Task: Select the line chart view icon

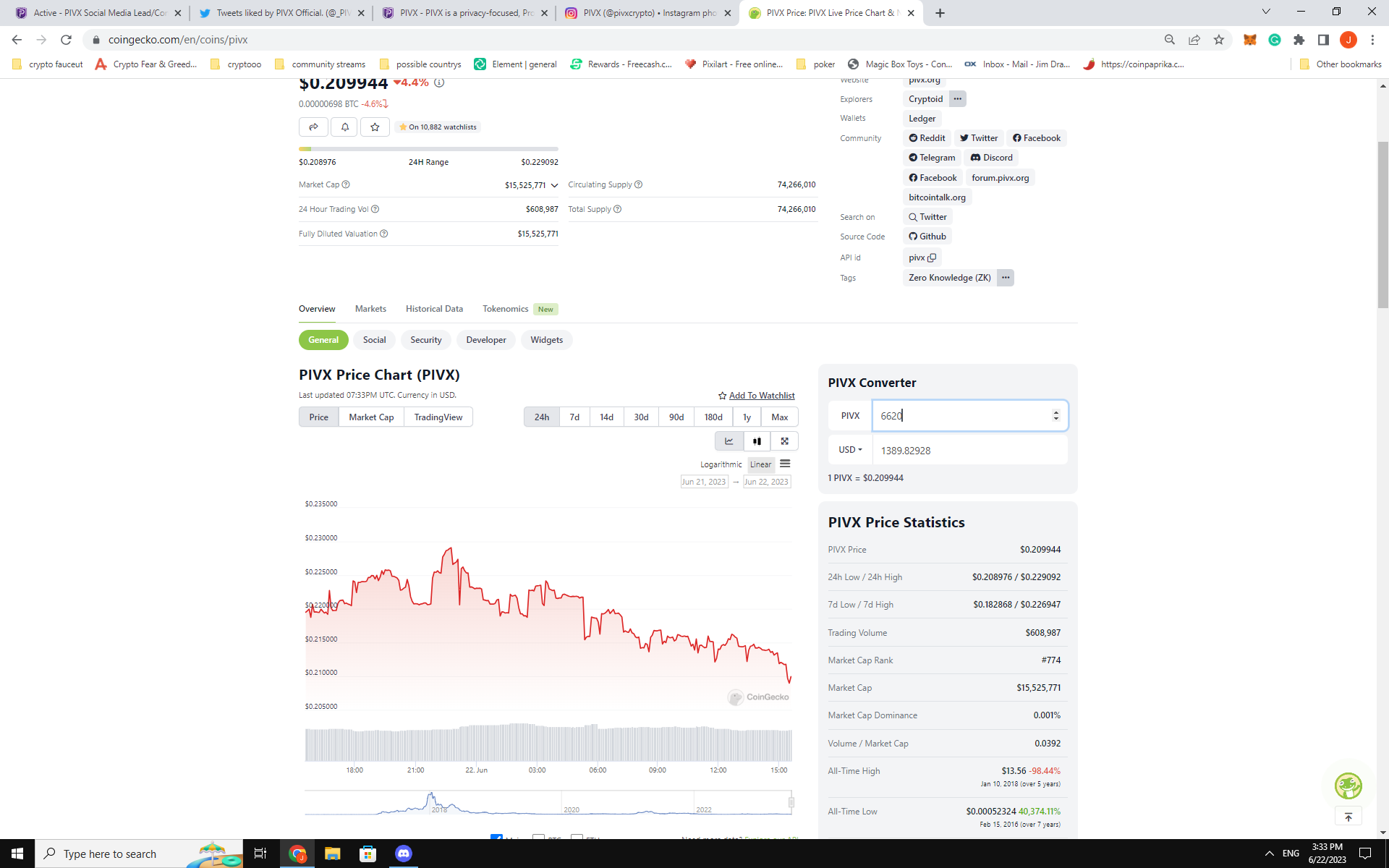Action: tap(729, 441)
